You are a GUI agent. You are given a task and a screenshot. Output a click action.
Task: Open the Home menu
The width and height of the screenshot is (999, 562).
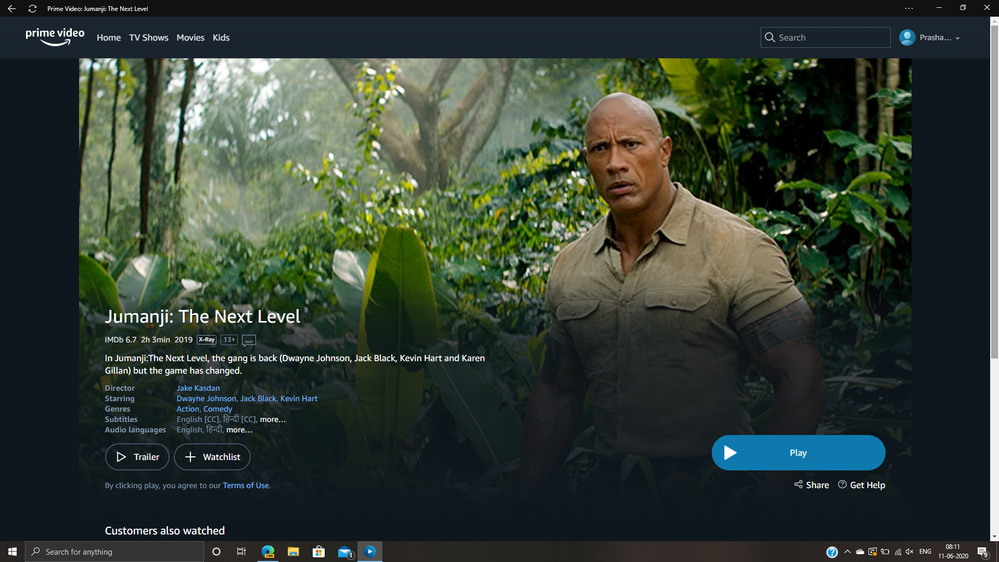point(108,38)
